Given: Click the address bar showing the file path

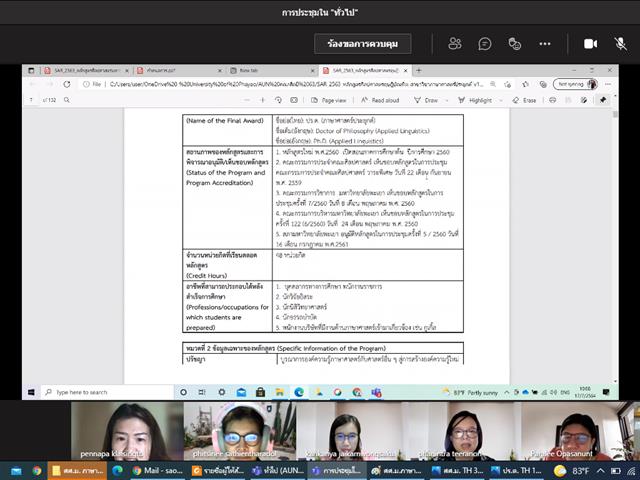Looking at the screenshot, I should [x=296, y=84].
